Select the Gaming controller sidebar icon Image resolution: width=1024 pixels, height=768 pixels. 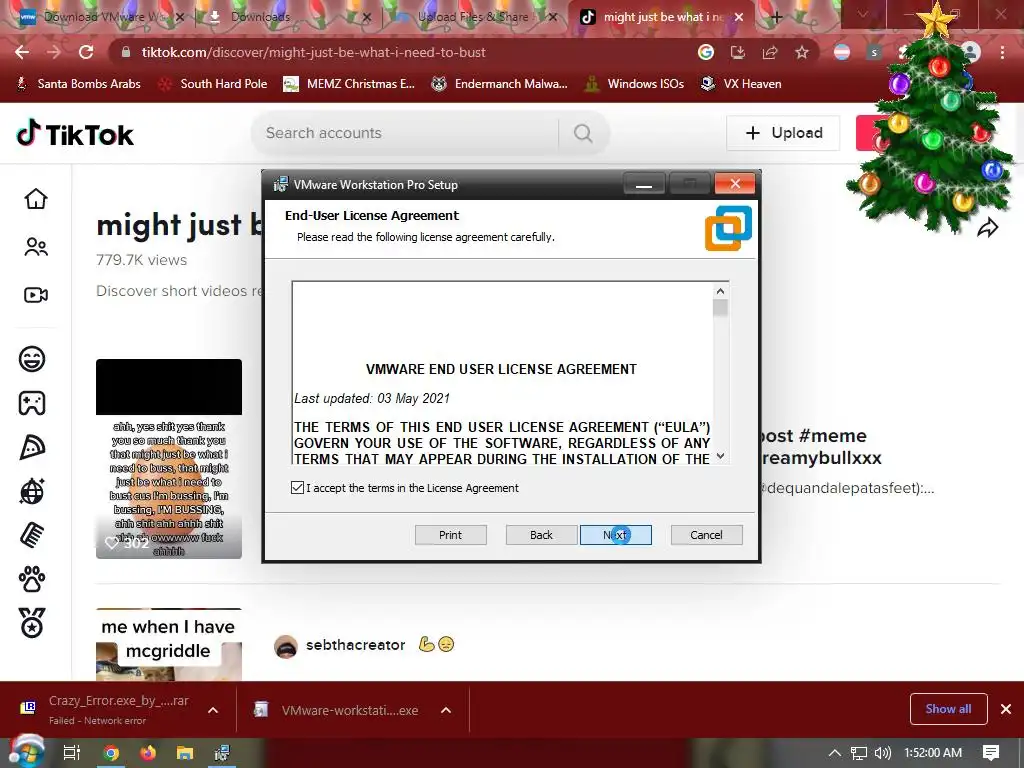pyautogui.click(x=32, y=403)
